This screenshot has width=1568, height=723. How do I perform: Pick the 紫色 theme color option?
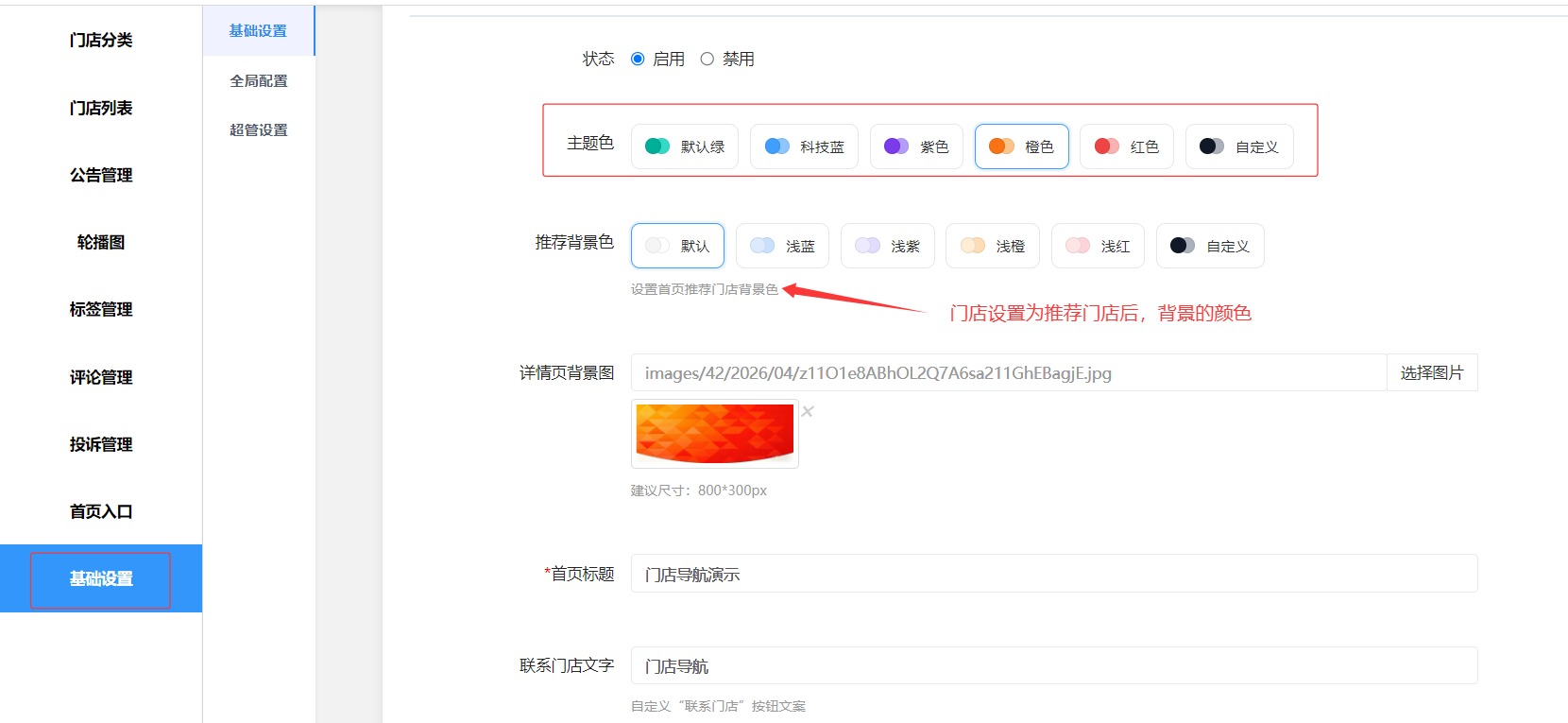click(x=915, y=146)
